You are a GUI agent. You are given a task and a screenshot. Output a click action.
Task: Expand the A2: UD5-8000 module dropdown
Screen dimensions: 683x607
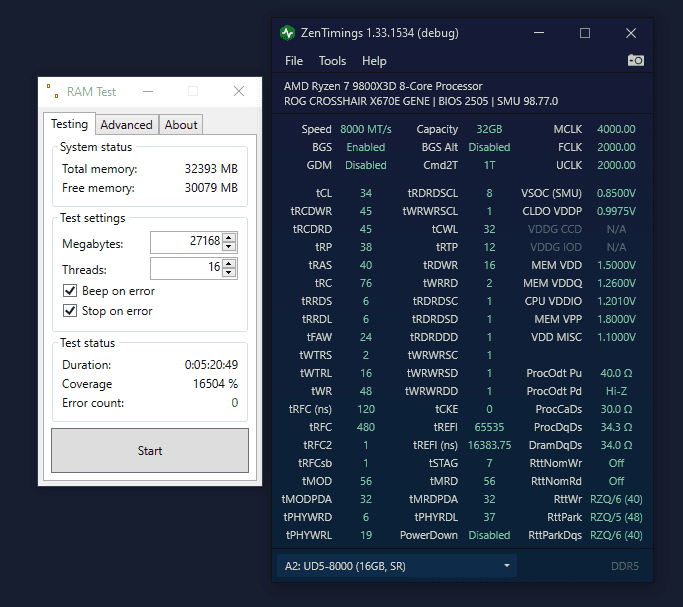(x=396, y=566)
